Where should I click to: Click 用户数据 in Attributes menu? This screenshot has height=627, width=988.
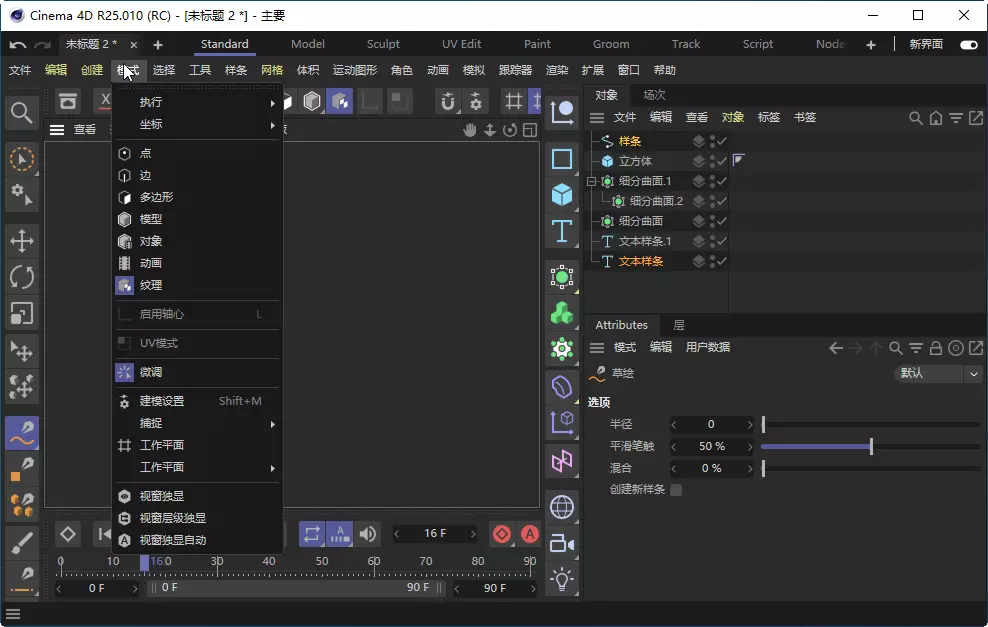click(x=708, y=347)
